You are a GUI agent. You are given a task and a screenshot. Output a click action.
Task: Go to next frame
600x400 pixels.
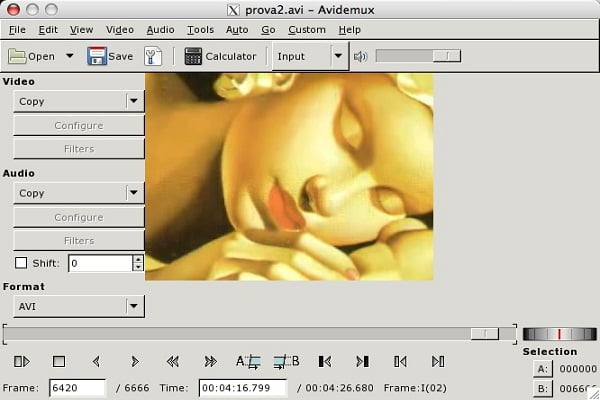134,361
